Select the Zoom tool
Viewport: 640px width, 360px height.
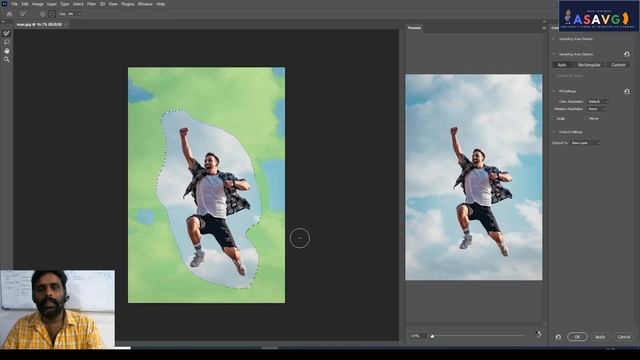click(x=7, y=60)
